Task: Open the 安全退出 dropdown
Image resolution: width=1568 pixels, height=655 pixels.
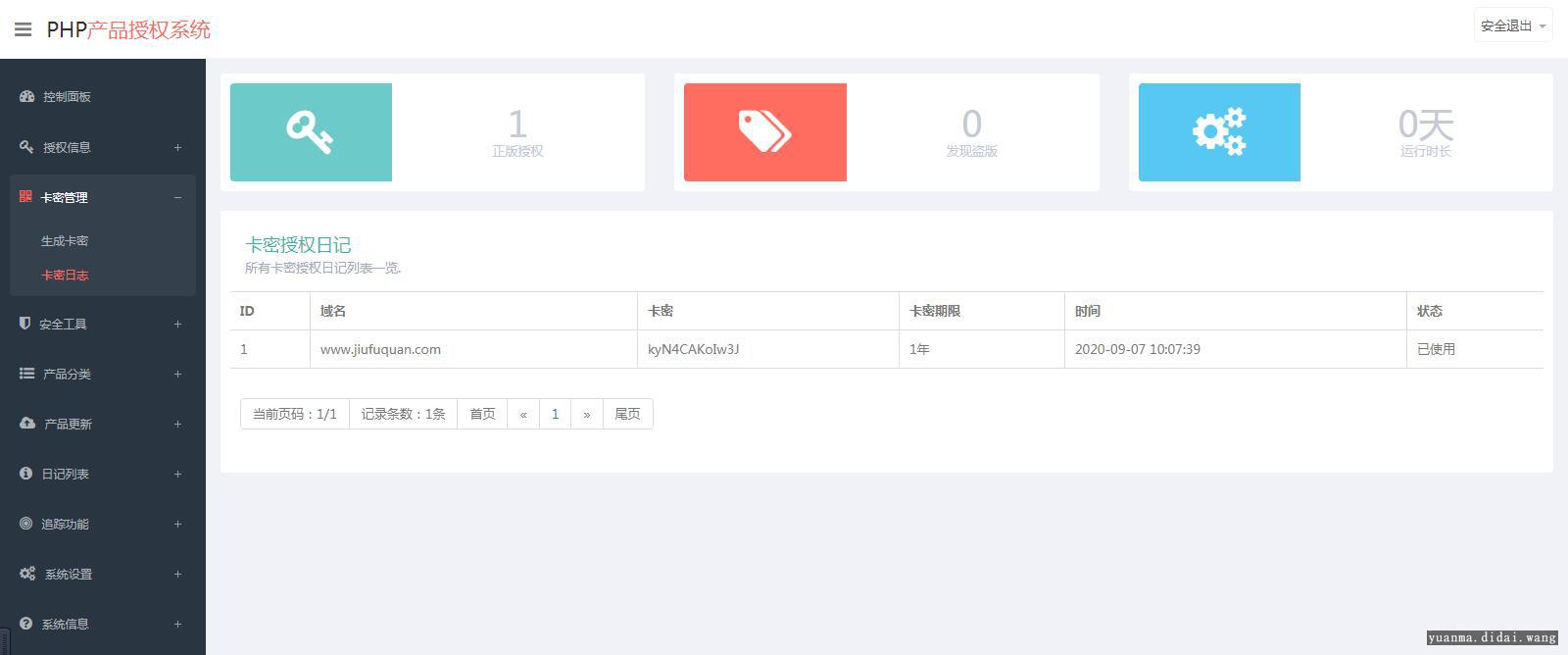Action: 1513,26
